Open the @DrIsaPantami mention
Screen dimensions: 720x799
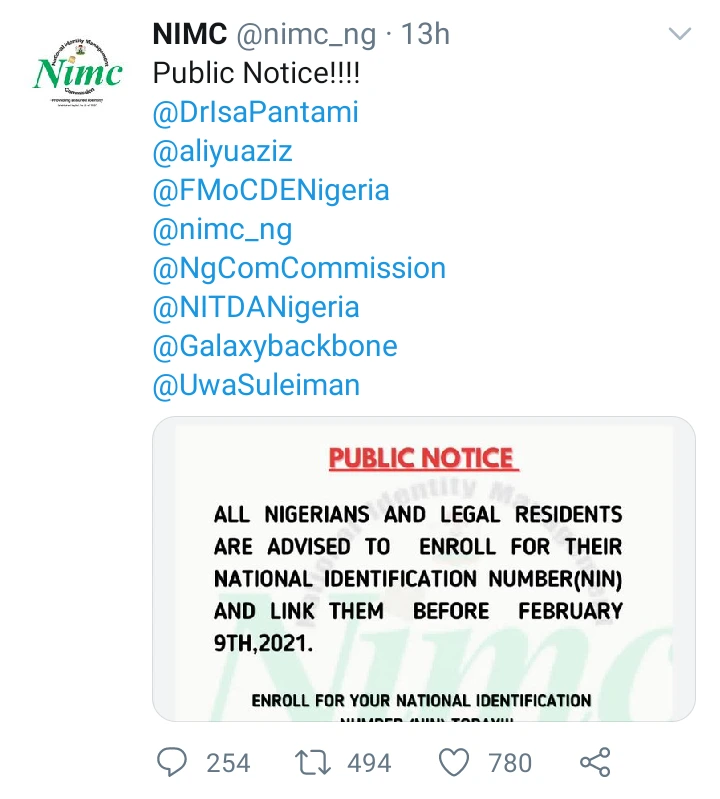255,112
